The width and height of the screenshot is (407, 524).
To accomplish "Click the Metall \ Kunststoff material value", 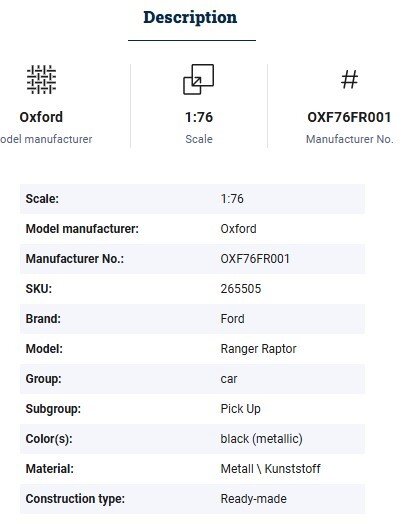I will 270,469.
